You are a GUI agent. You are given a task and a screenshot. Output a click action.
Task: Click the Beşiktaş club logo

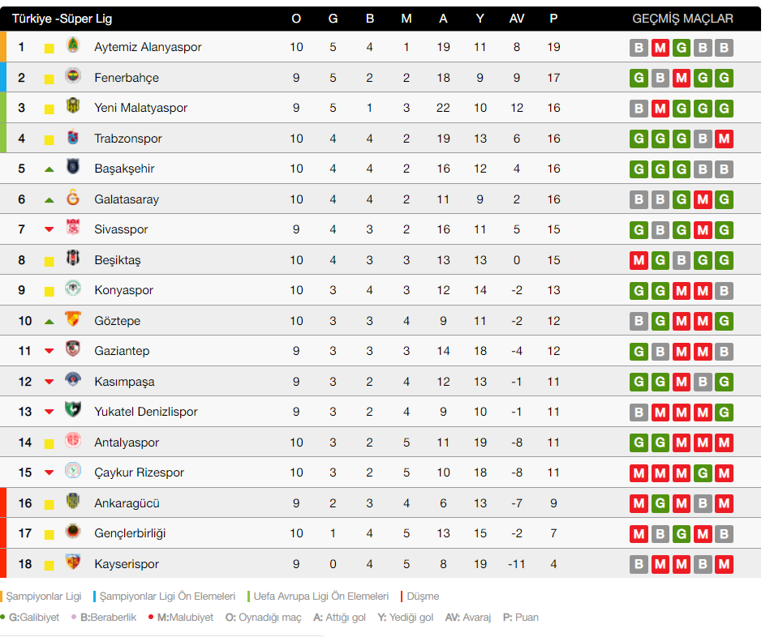pyautogui.click(x=72, y=260)
